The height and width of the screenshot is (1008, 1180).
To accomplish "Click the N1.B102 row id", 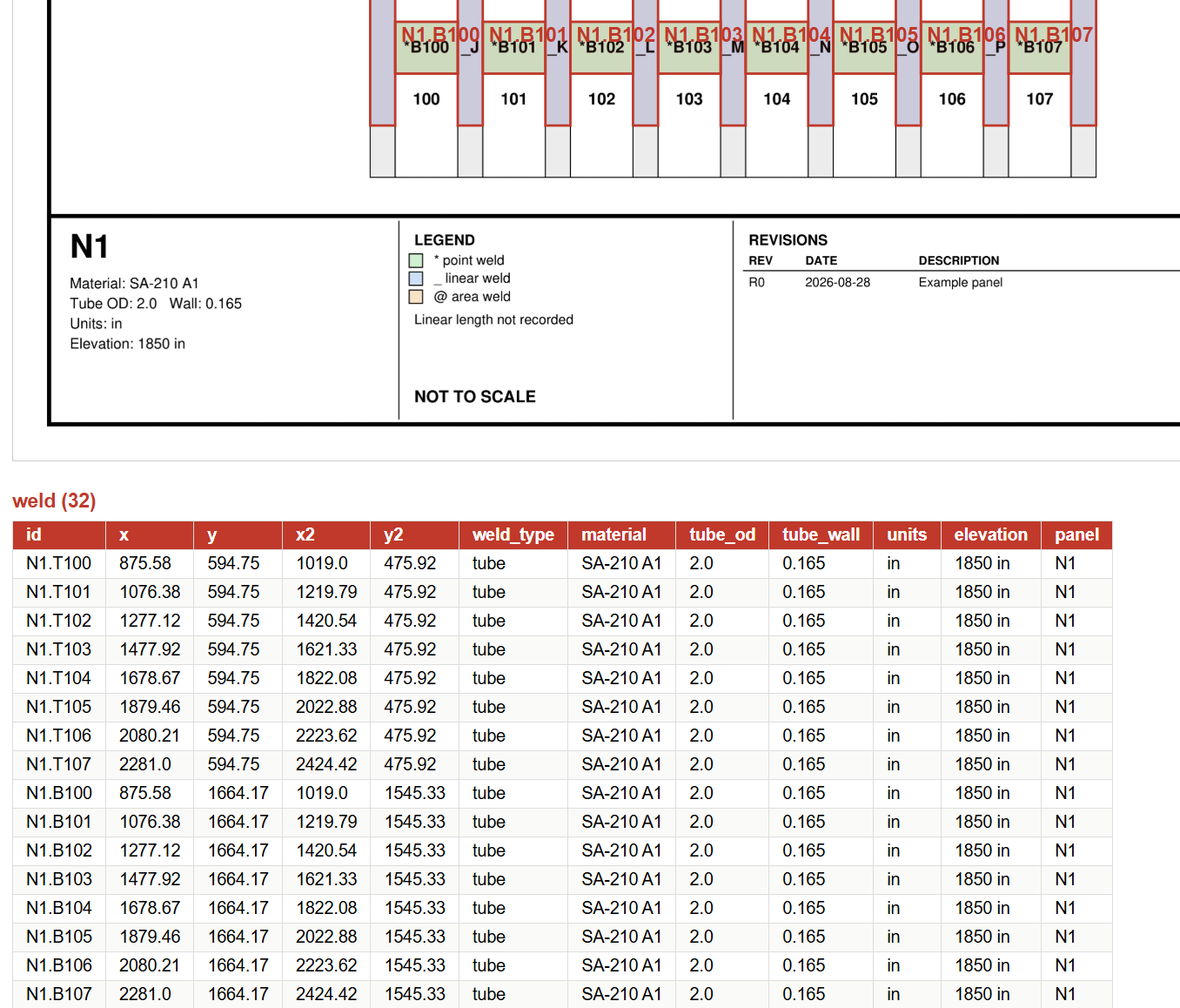I will click(x=59, y=850).
